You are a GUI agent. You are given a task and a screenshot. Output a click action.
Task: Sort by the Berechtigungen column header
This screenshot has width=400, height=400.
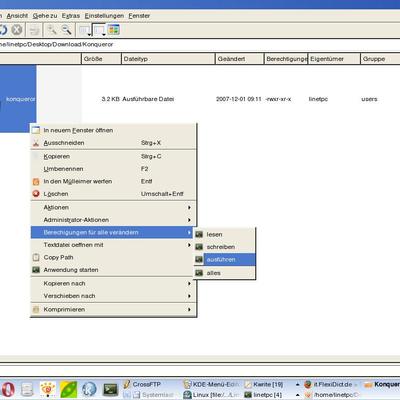[x=286, y=59]
